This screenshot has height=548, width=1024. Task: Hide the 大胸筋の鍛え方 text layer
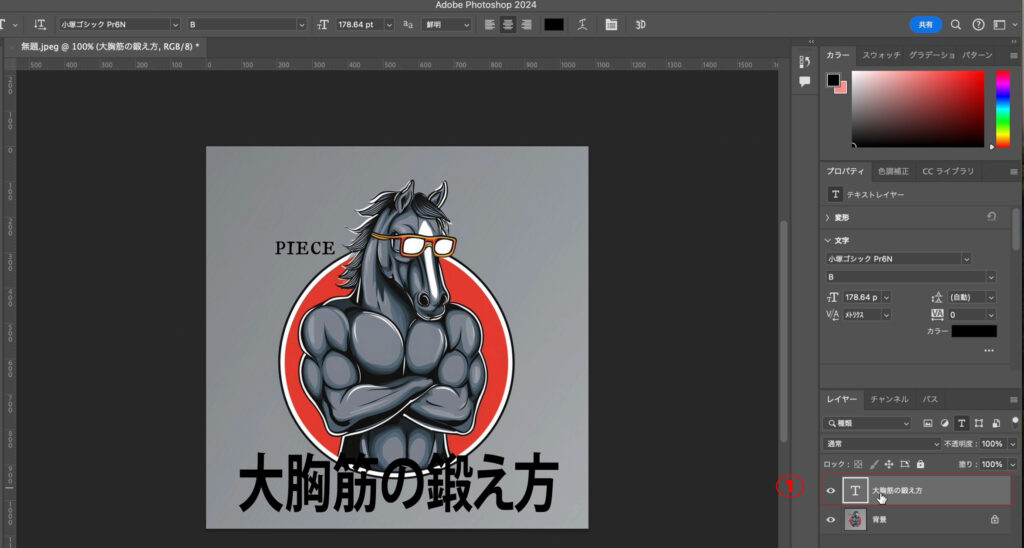(831, 491)
